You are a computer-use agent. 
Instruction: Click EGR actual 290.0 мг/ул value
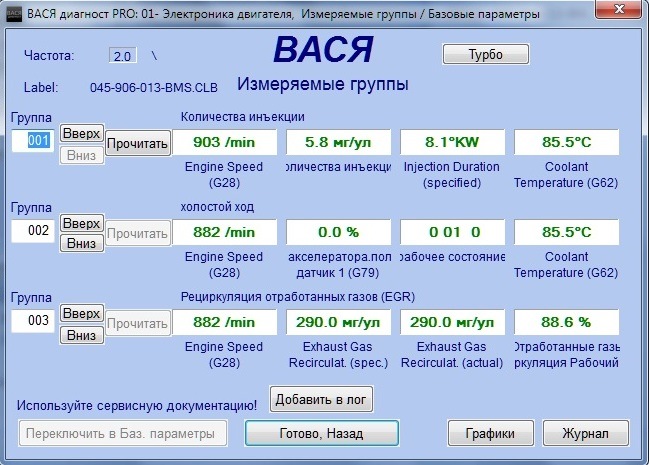[452, 322]
